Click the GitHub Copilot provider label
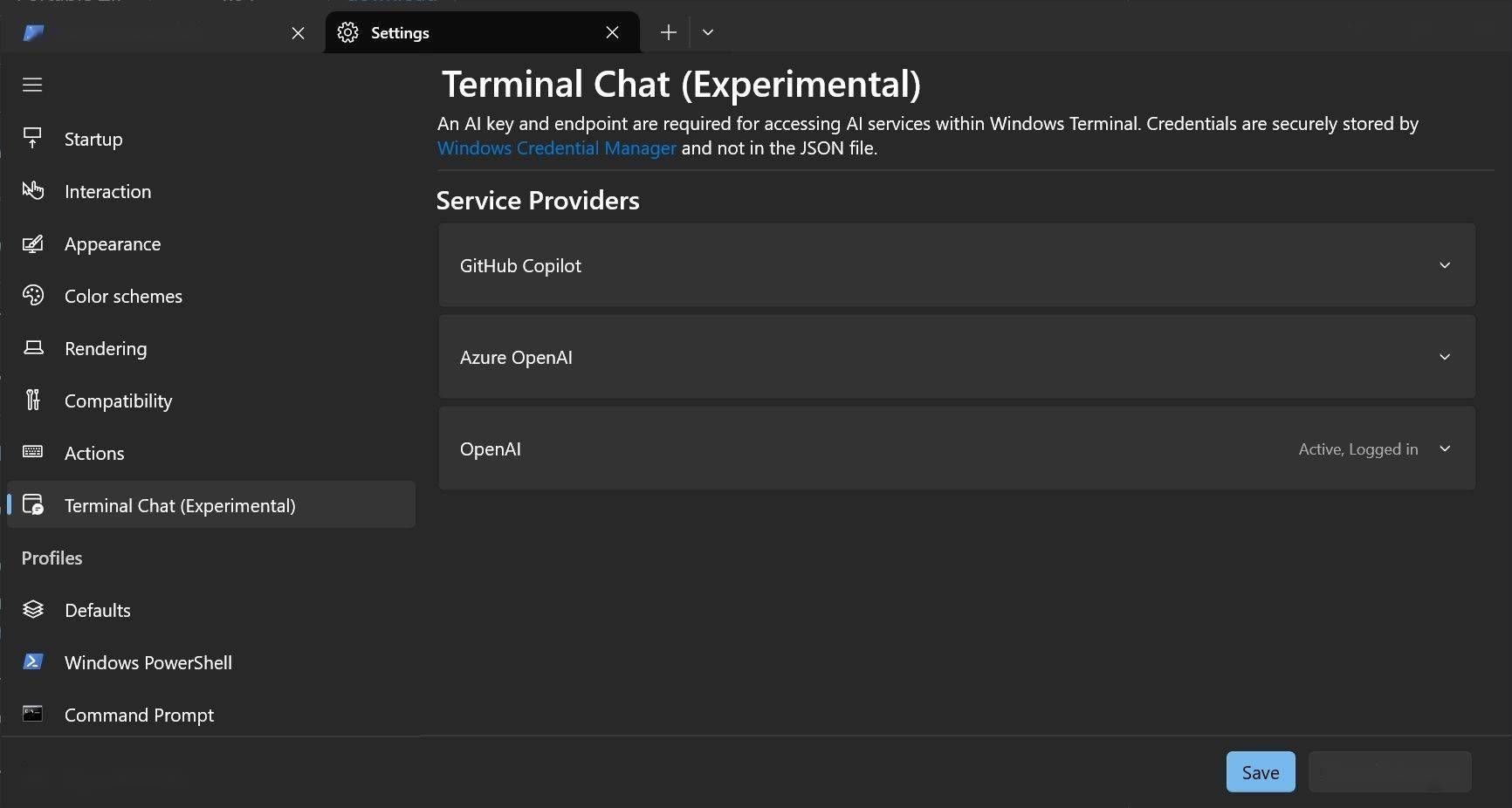 520,265
